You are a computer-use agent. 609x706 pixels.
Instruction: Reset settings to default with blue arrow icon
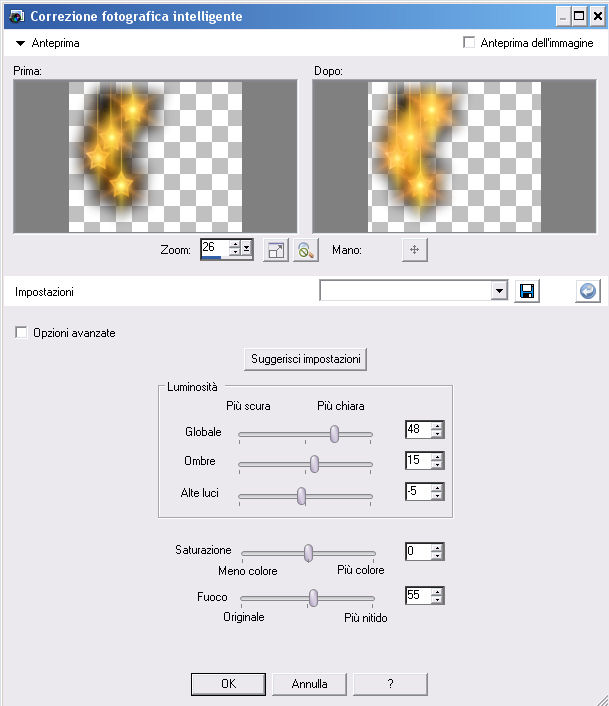(x=588, y=291)
